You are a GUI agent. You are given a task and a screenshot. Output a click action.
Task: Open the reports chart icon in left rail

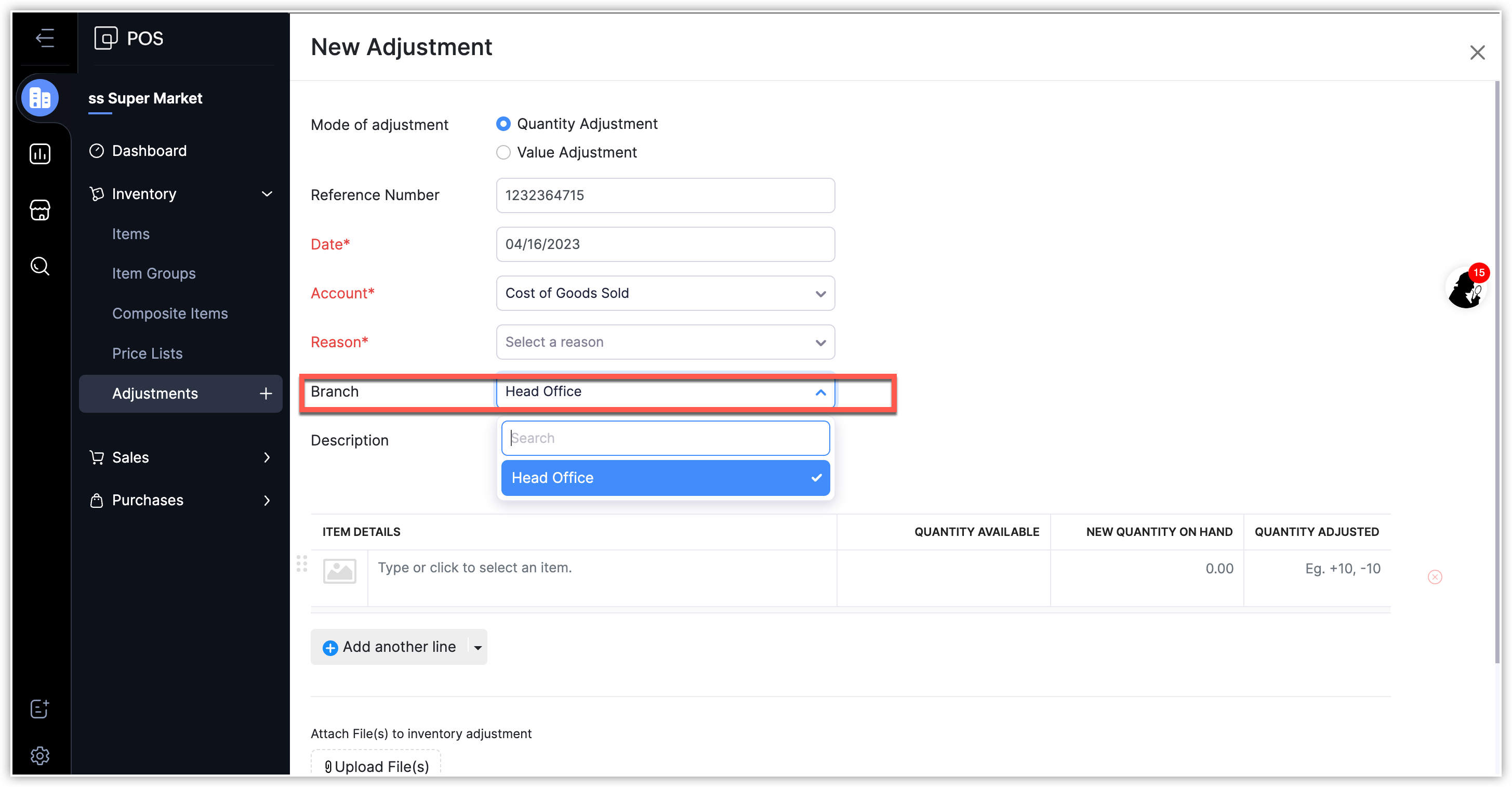(x=40, y=154)
